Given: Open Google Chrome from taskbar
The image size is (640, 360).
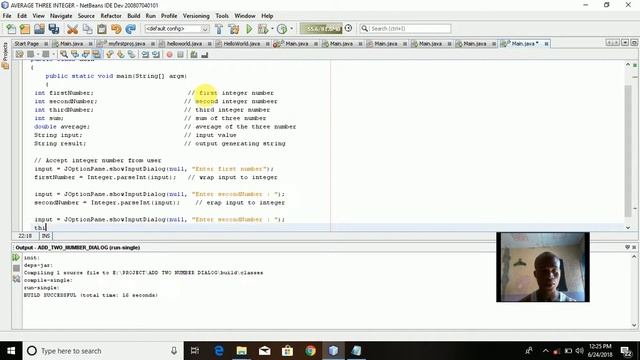Looking at the screenshot, I should (310, 351).
